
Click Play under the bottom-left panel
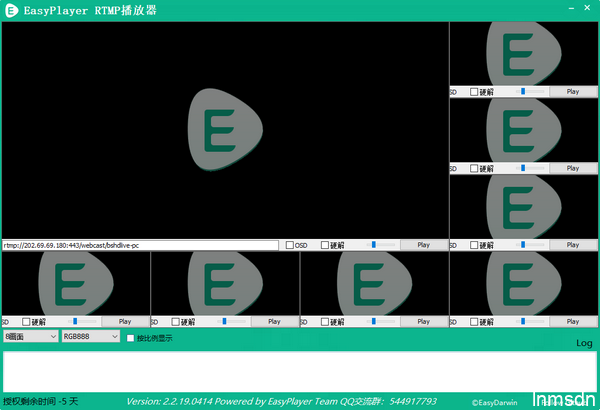[125, 322]
